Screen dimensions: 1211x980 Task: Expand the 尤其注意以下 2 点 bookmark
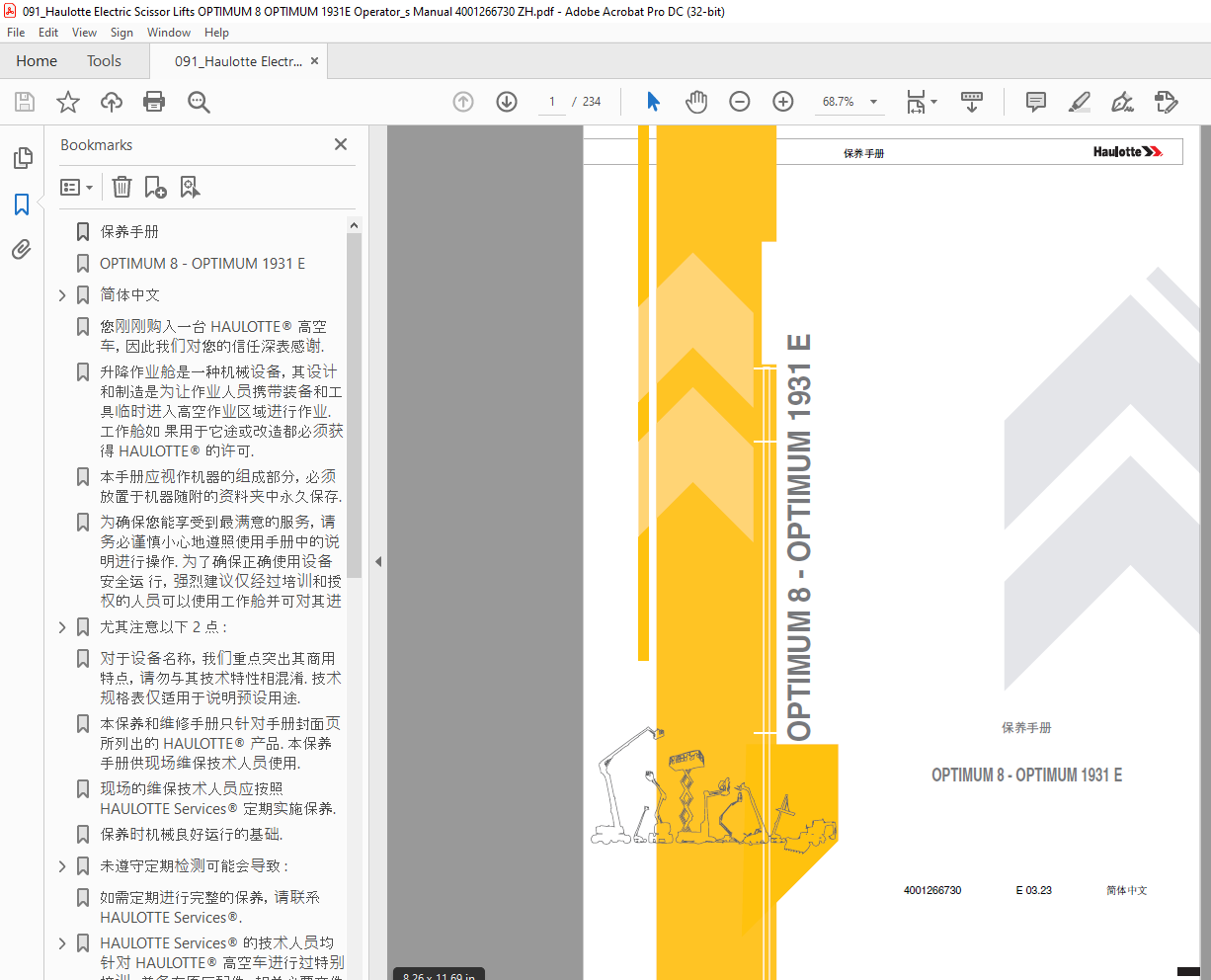click(x=62, y=627)
